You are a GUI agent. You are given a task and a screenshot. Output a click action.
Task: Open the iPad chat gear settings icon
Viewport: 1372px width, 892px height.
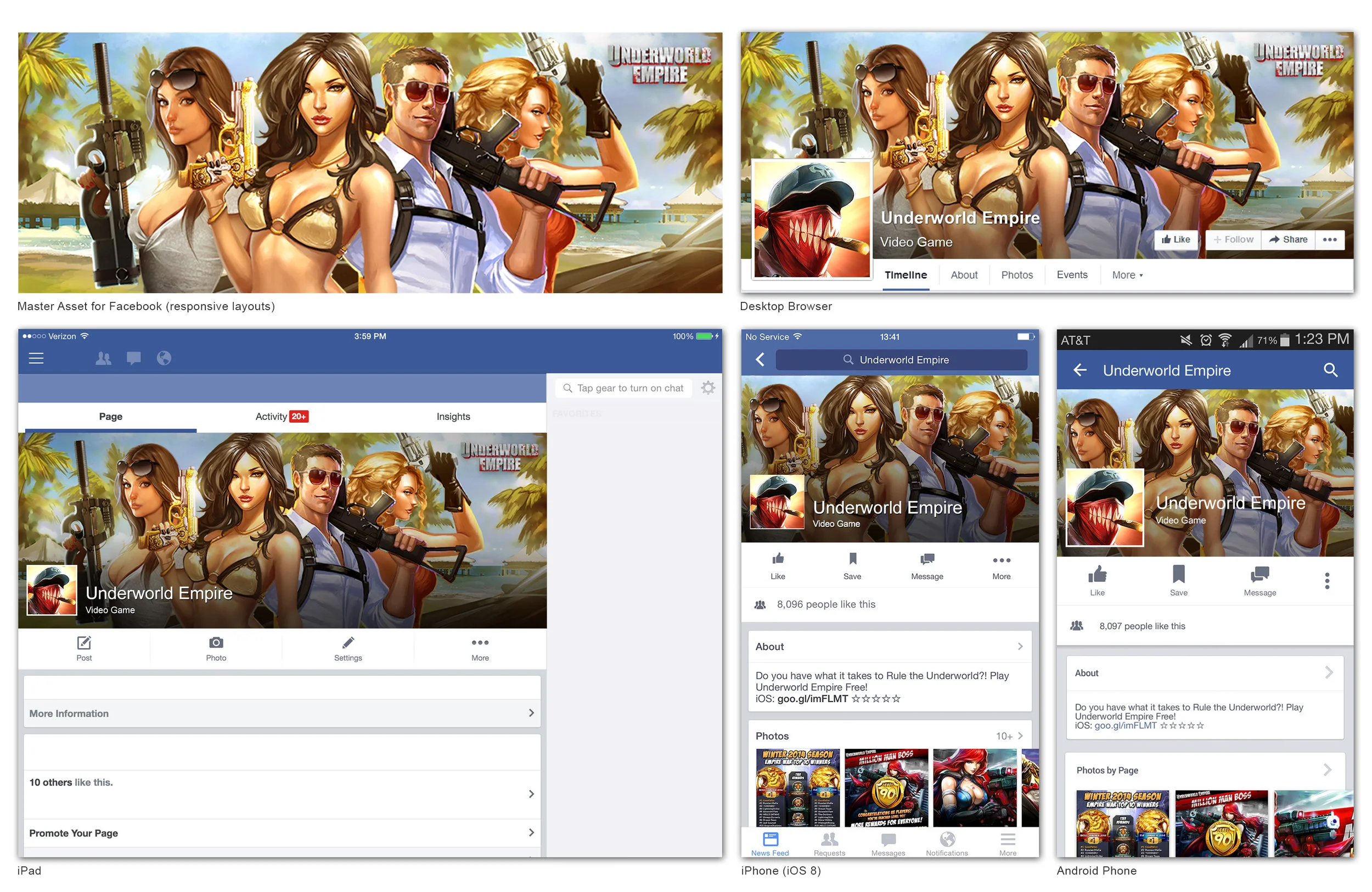(709, 388)
